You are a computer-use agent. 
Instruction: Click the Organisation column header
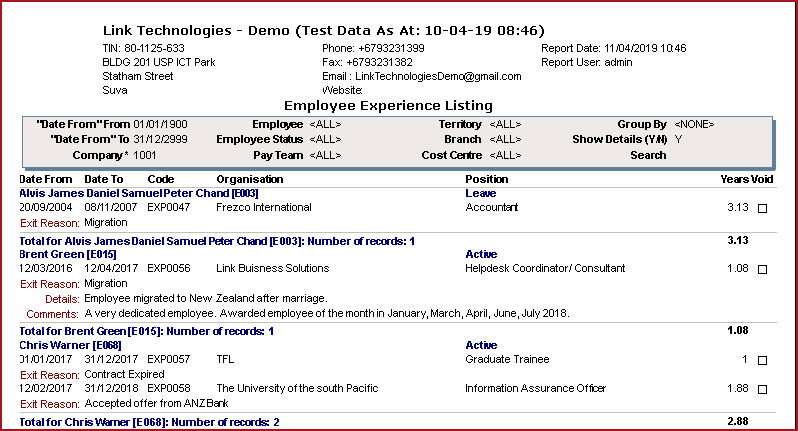click(250, 179)
